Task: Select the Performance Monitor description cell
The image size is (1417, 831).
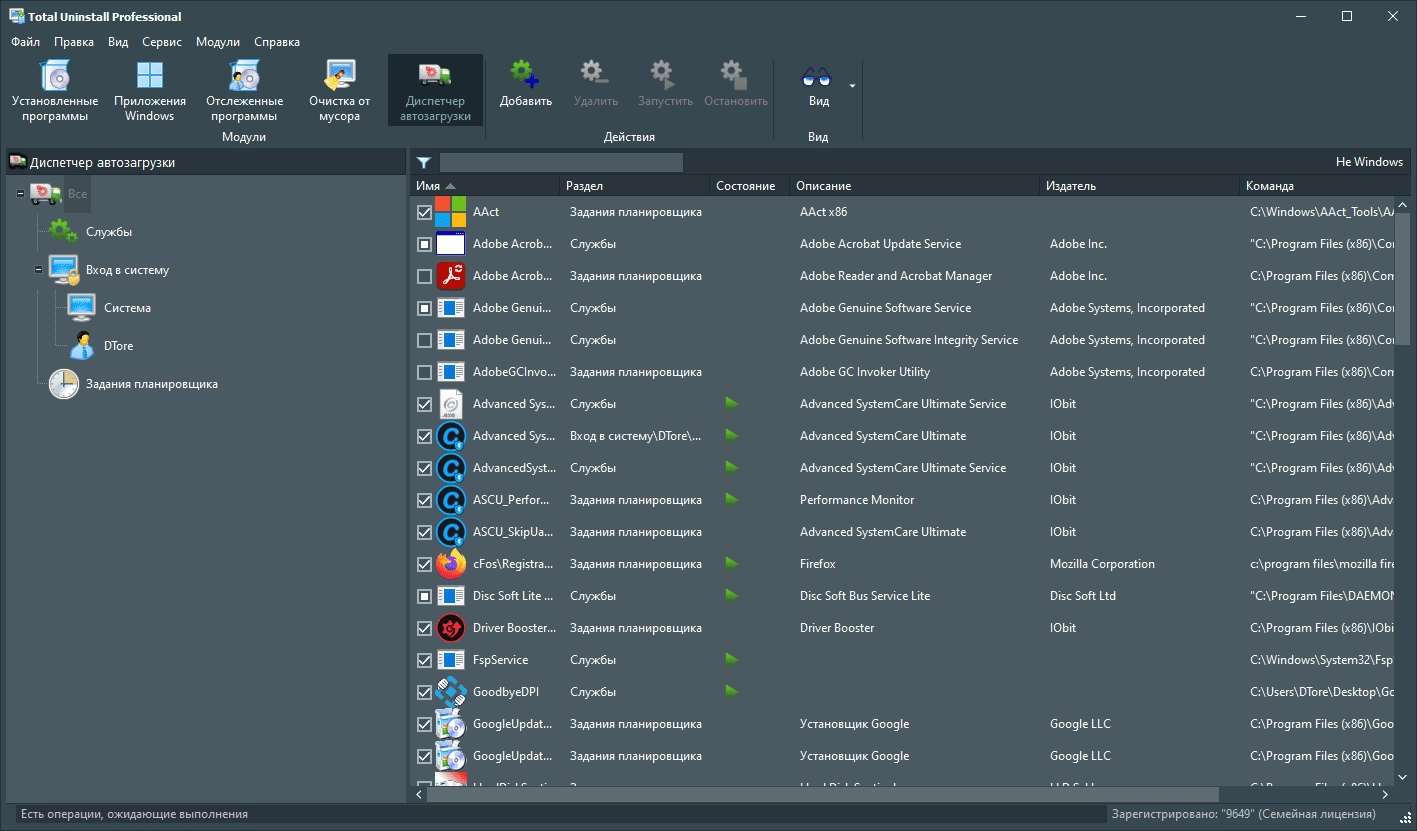Action: pyautogui.click(x=857, y=500)
